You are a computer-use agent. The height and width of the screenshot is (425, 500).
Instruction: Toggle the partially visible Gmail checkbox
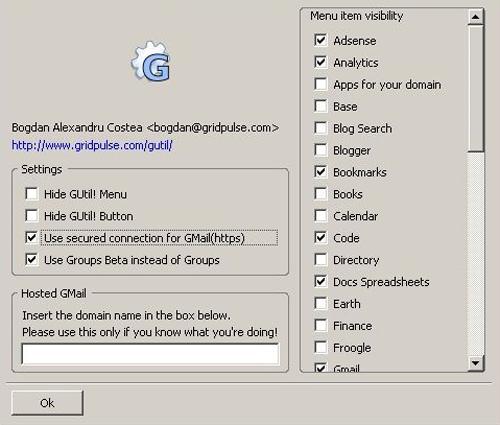[321, 367]
